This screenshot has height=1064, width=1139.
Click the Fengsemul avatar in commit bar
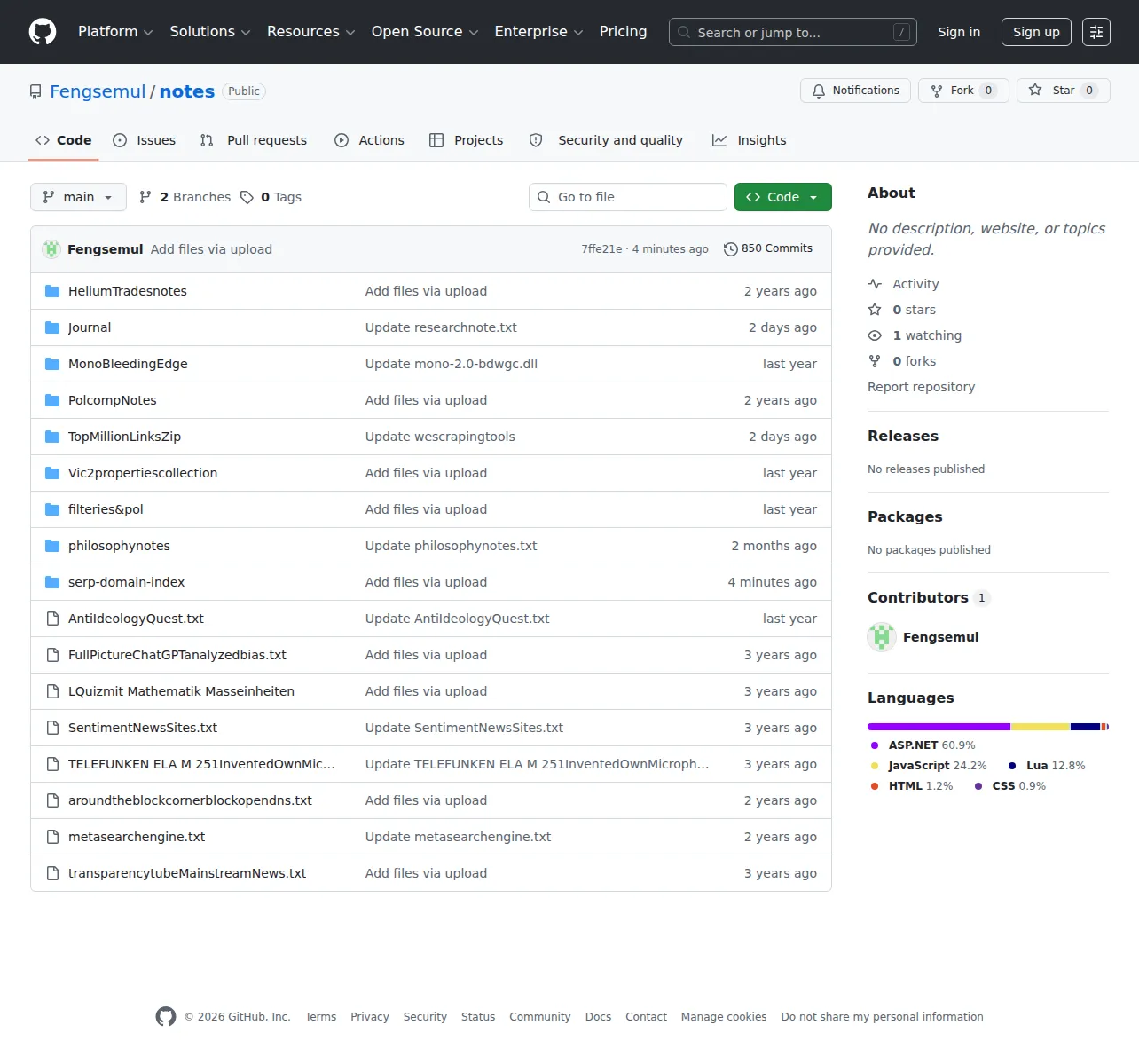[x=51, y=249]
